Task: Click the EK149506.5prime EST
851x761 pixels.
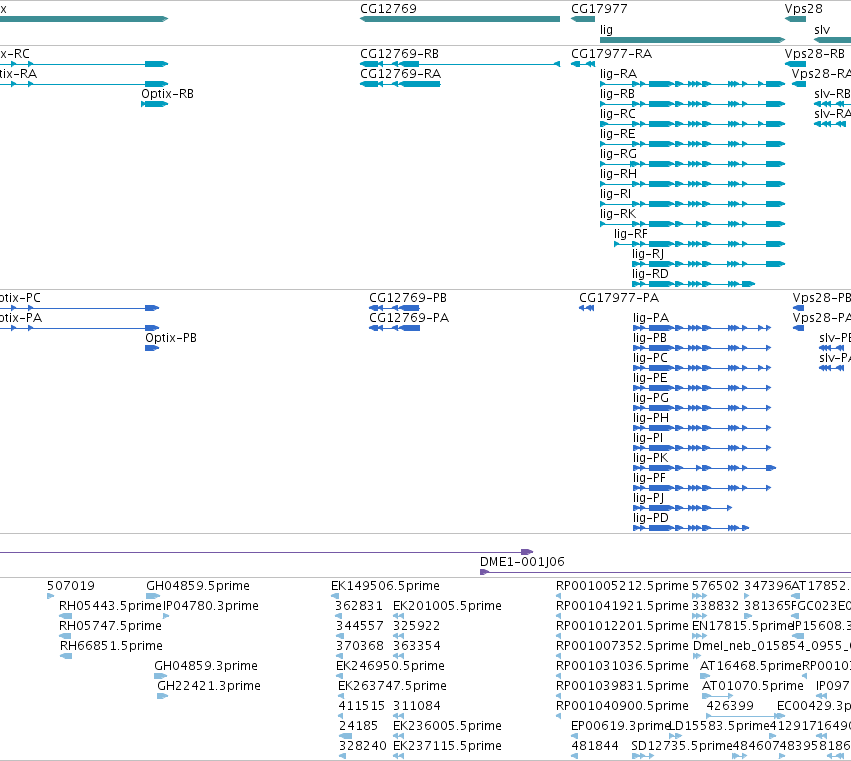Action: click(385, 586)
